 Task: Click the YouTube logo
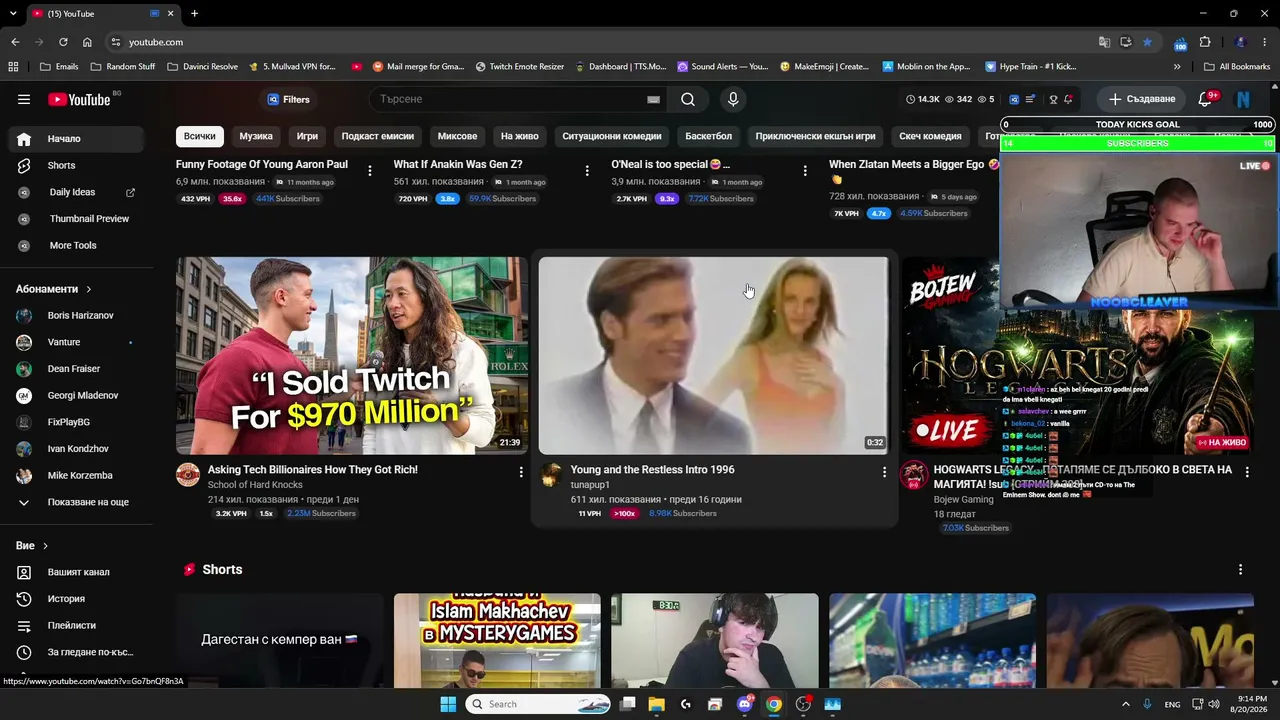coord(80,99)
